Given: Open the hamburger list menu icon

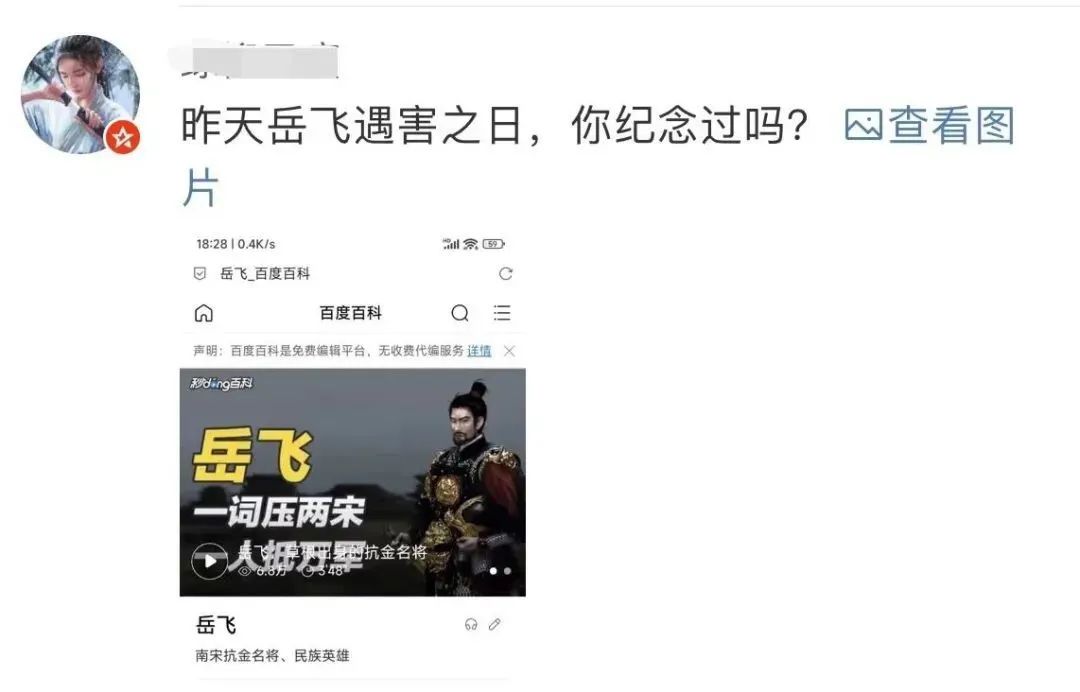Looking at the screenshot, I should coord(502,313).
